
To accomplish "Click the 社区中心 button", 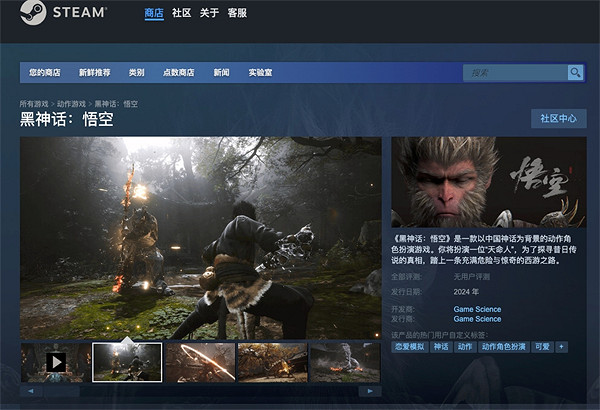I will (x=558, y=119).
